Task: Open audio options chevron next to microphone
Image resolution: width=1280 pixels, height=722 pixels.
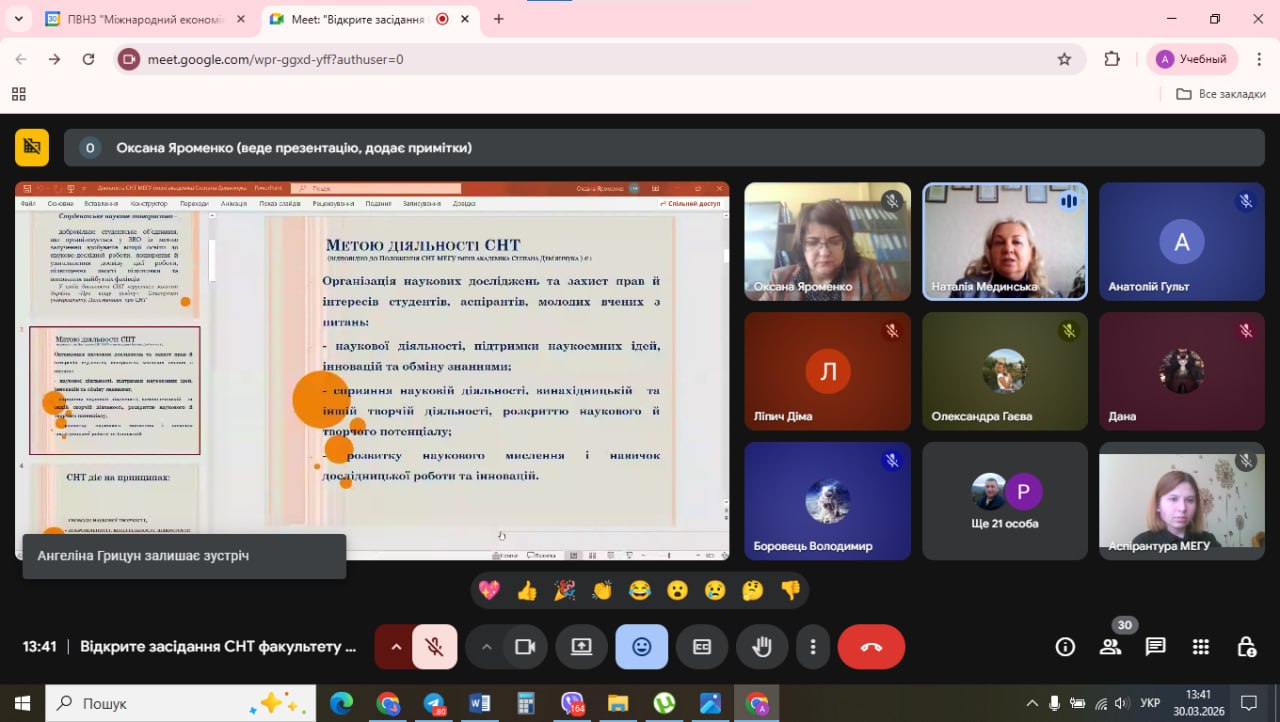Action: click(x=397, y=646)
